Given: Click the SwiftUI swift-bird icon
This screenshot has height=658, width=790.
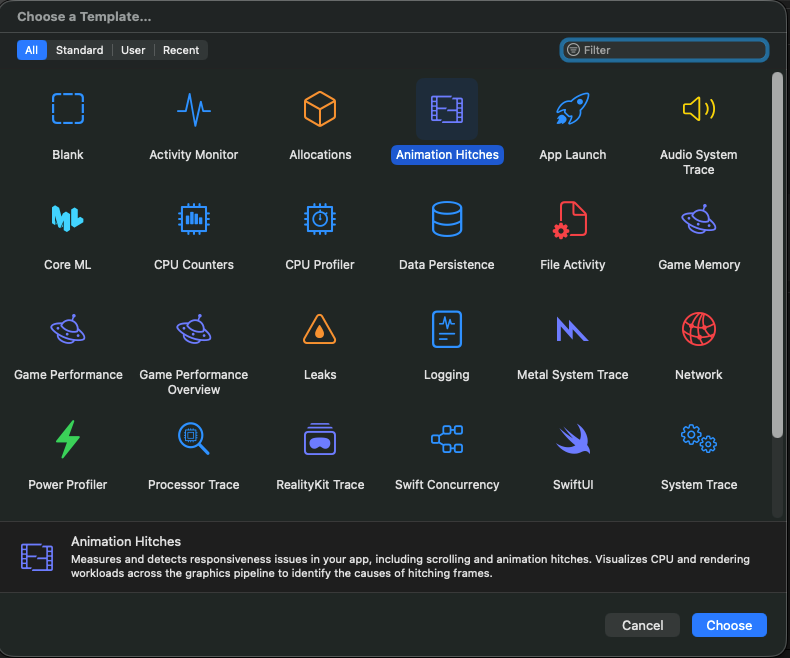Looking at the screenshot, I should (573, 439).
